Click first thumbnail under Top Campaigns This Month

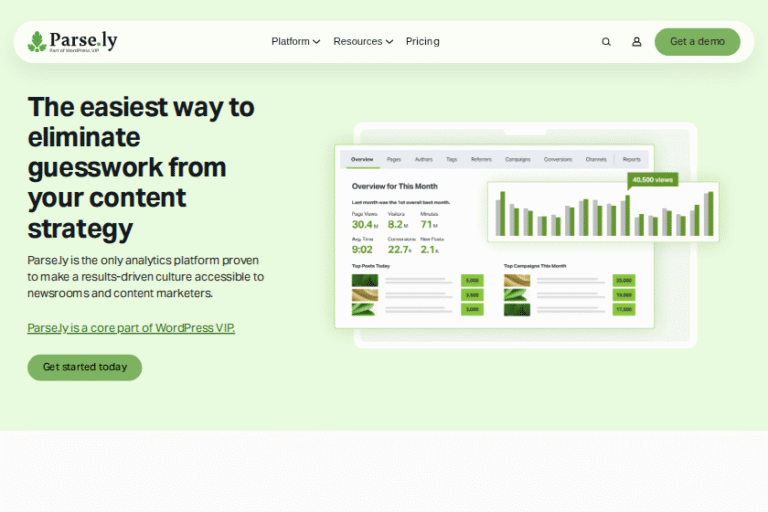pos(516,281)
